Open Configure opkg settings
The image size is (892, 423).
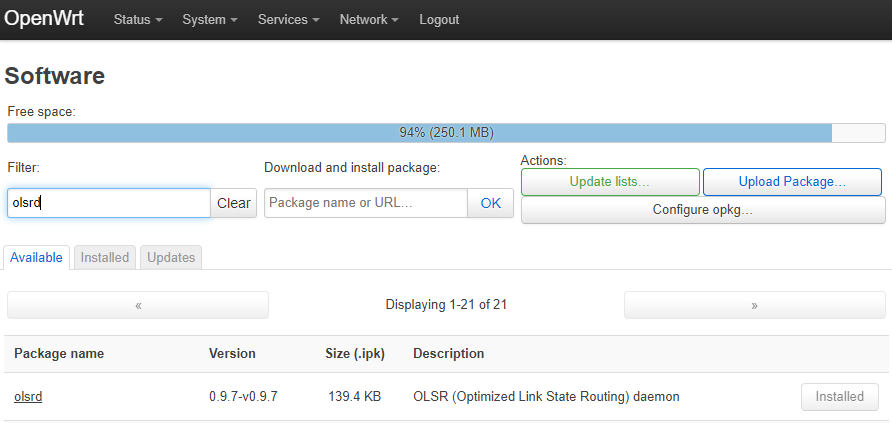coord(702,210)
